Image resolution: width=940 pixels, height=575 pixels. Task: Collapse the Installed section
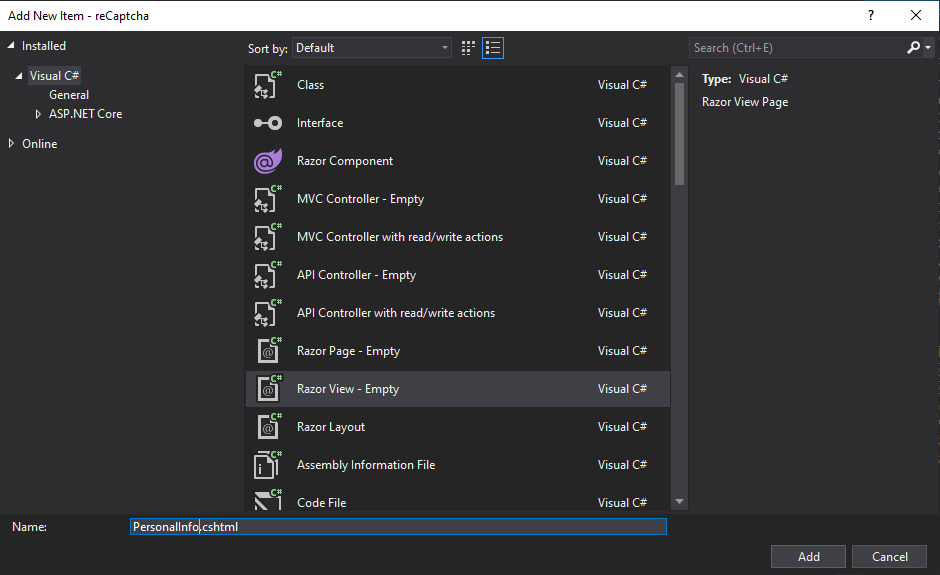click(x=11, y=46)
